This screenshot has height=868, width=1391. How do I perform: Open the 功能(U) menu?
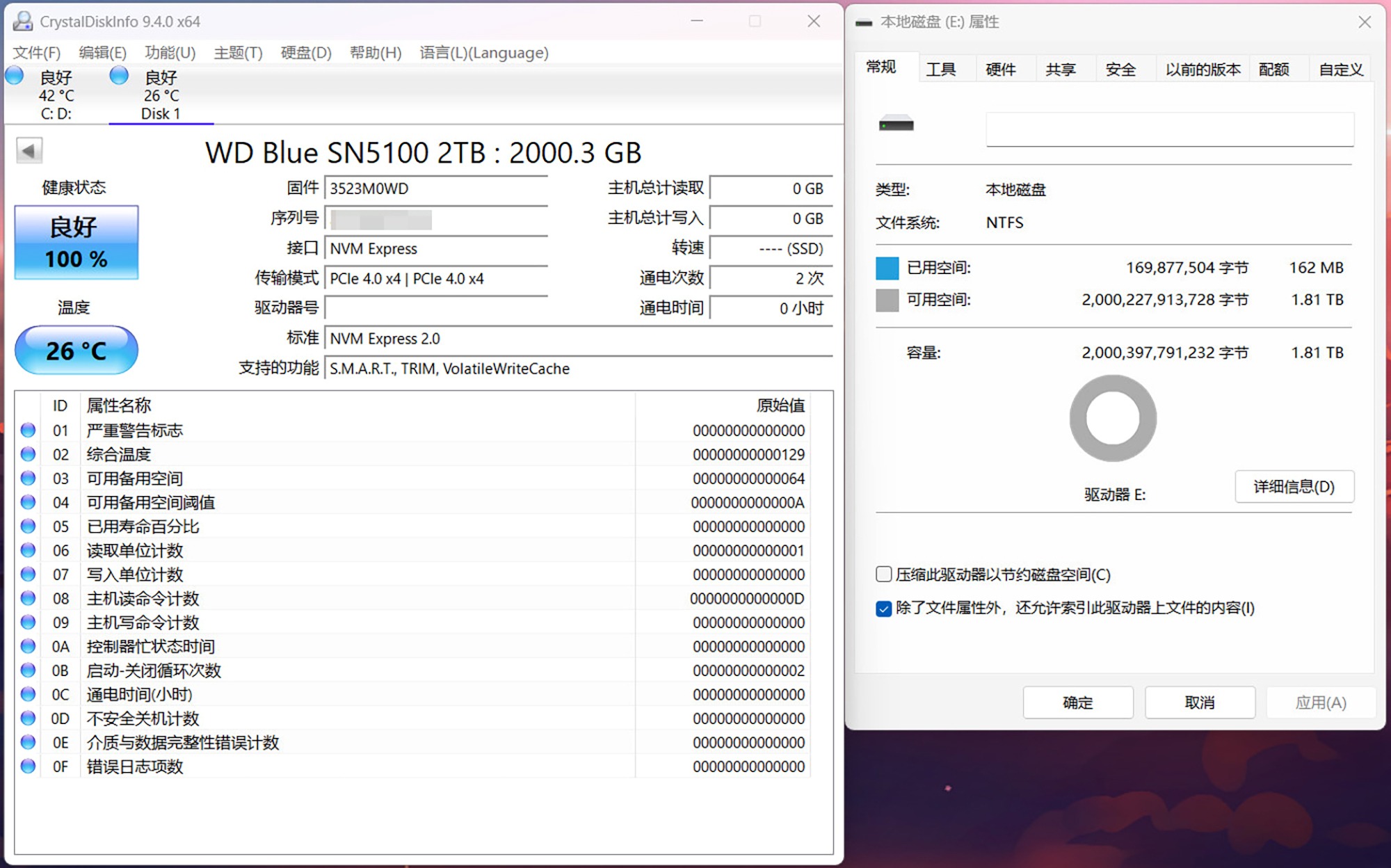(x=170, y=53)
